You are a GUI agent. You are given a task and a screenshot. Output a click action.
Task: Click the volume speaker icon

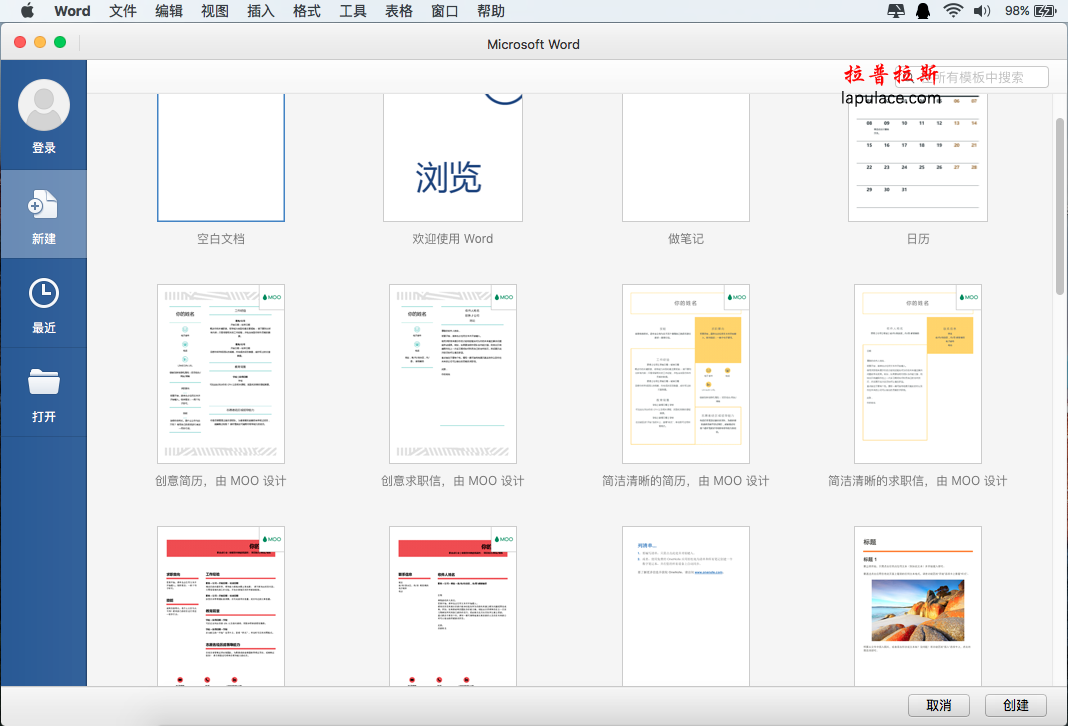(x=981, y=11)
